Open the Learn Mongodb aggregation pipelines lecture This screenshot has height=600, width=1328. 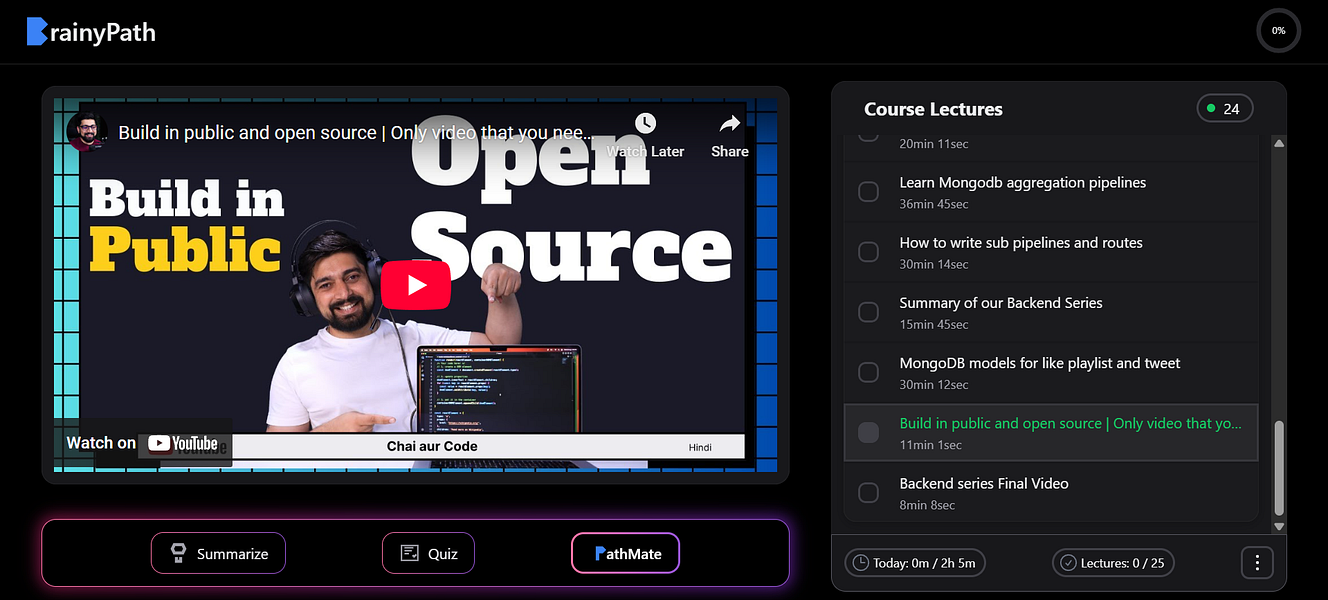(x=1022, y=182)
